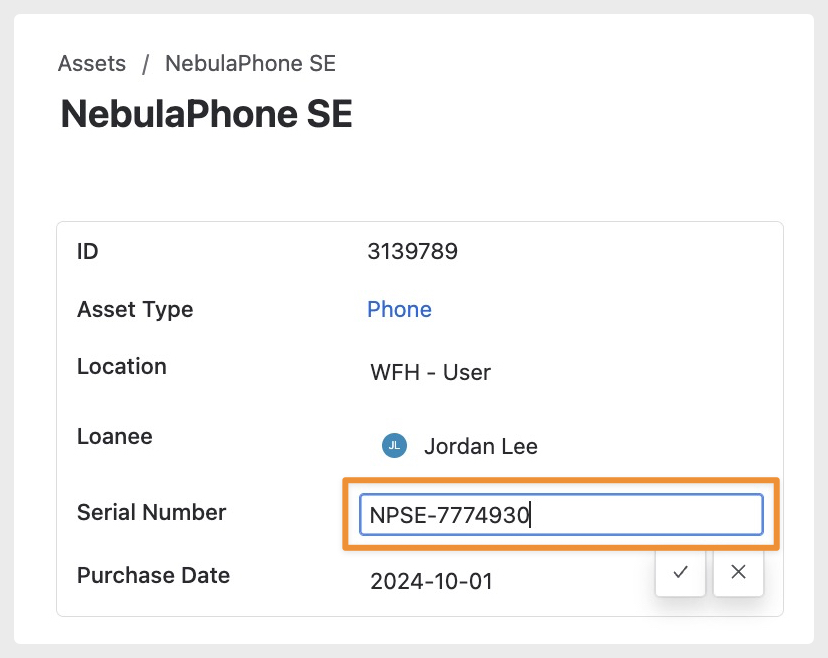Screen dimensions: 828x658
Task: Click the Loanee field label
Action: tap(115, 437)
